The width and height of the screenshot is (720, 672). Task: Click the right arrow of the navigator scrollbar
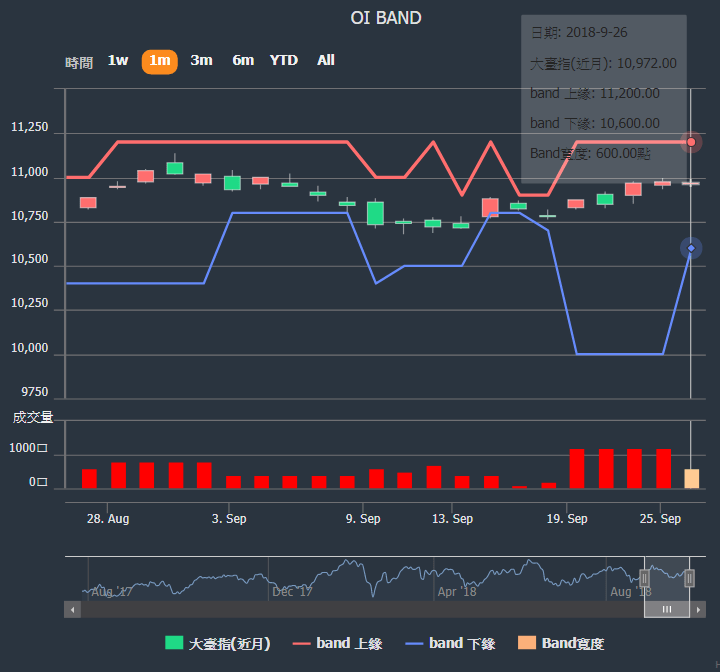pyautogui.click(x=698, y=609)
